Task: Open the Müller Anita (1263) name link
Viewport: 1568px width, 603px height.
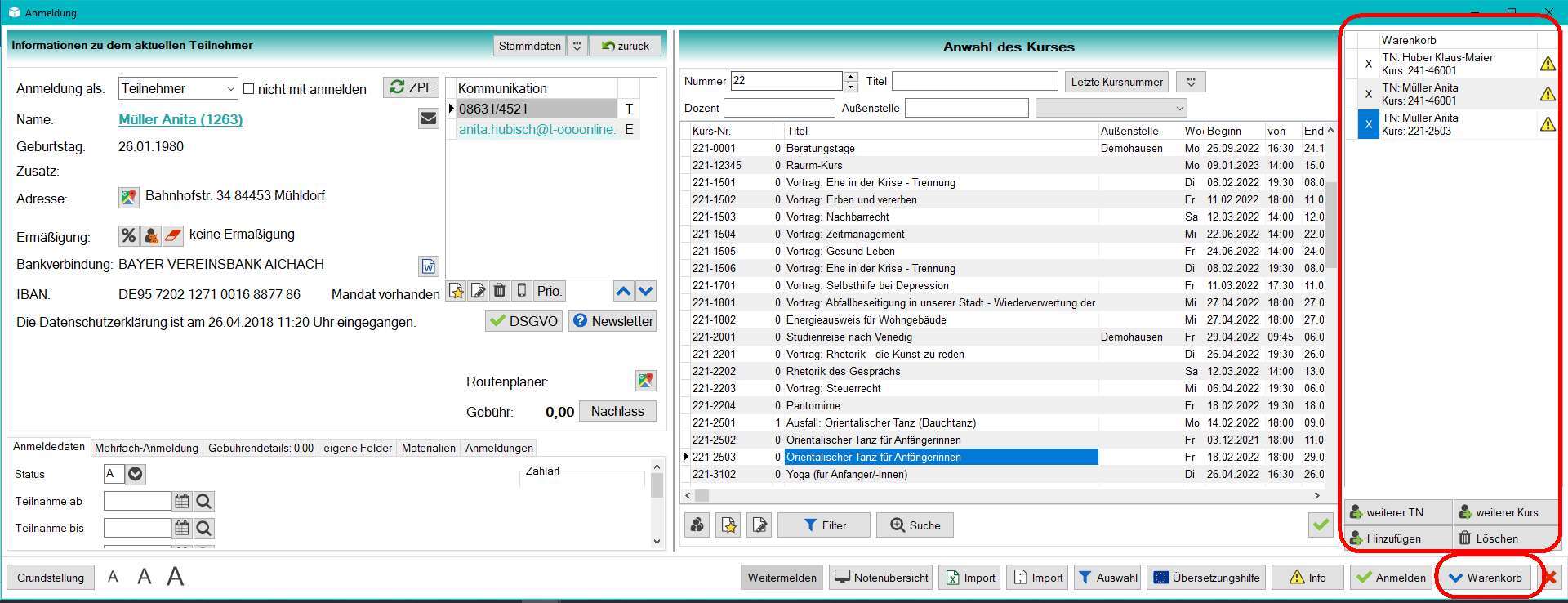Action: [180, 119]
